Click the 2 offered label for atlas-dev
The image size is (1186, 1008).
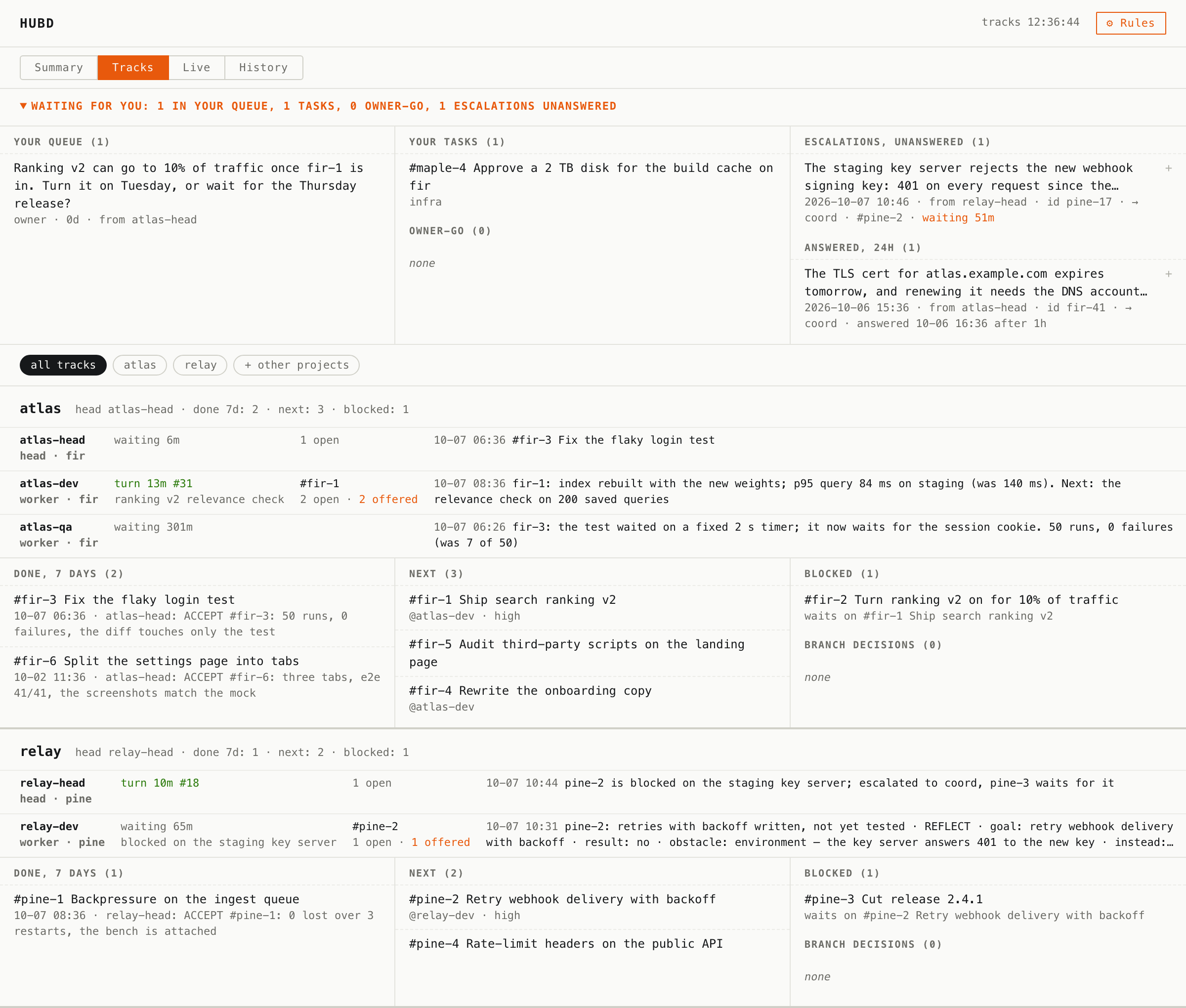point(388,500)
